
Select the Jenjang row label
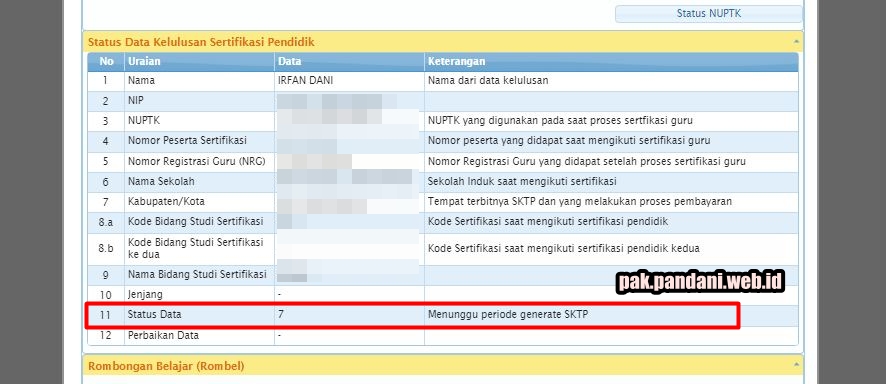click(x=145, y=295)
